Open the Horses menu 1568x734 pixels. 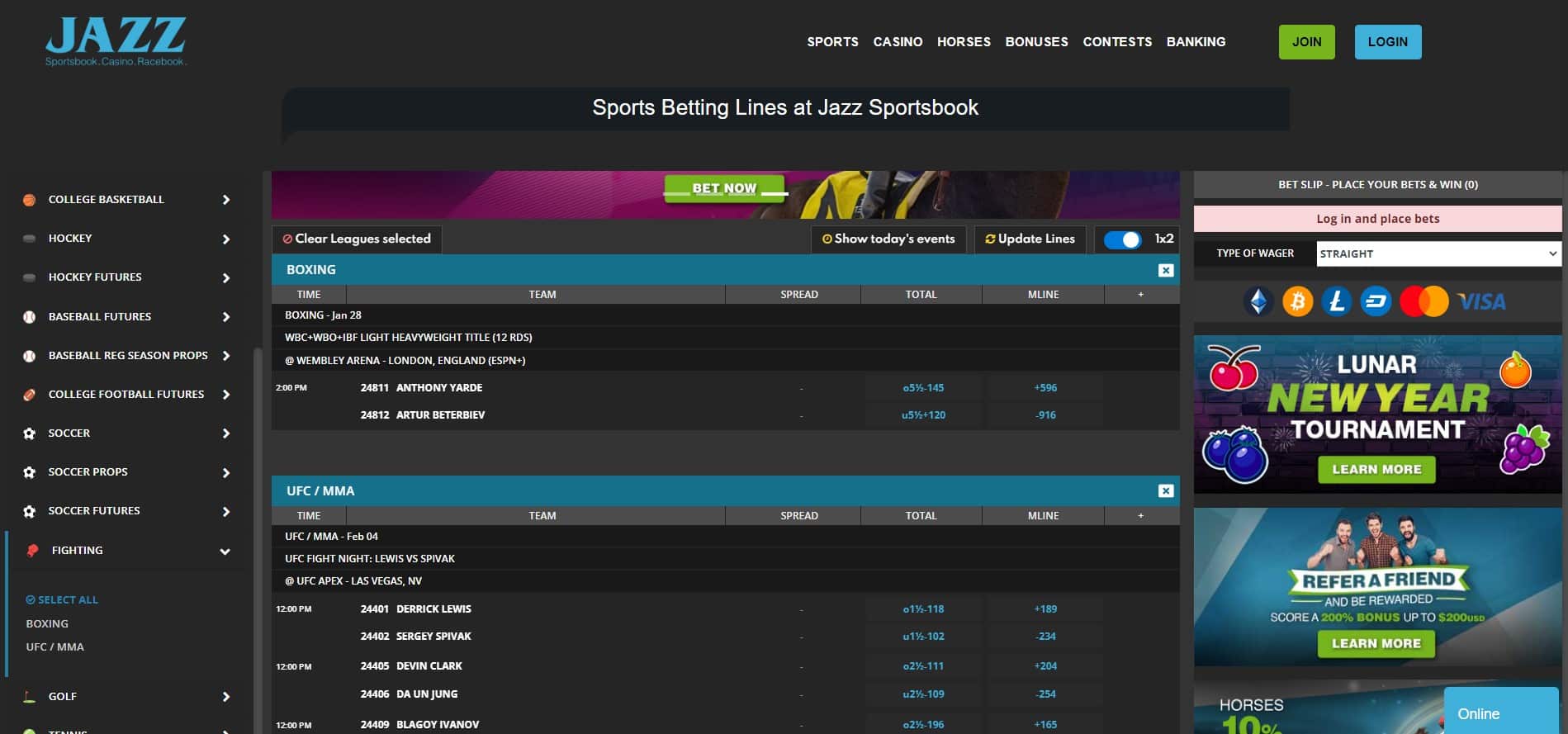[x=964, y=42]
